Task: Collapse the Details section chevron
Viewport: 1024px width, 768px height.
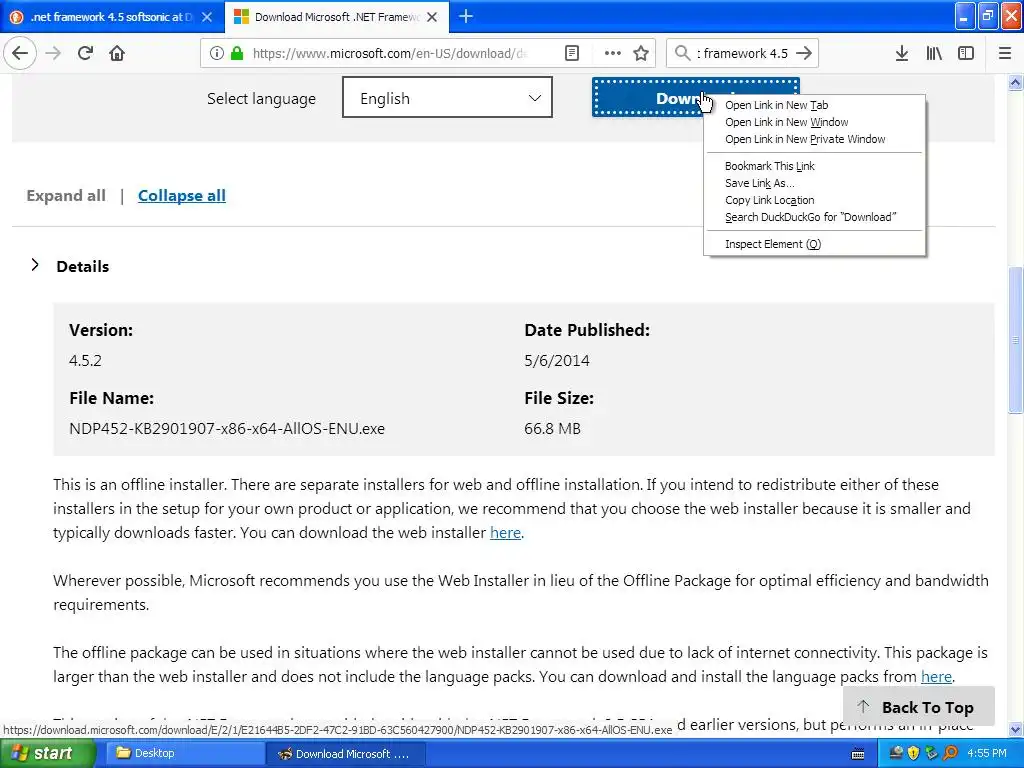Action: pos(35,265)
